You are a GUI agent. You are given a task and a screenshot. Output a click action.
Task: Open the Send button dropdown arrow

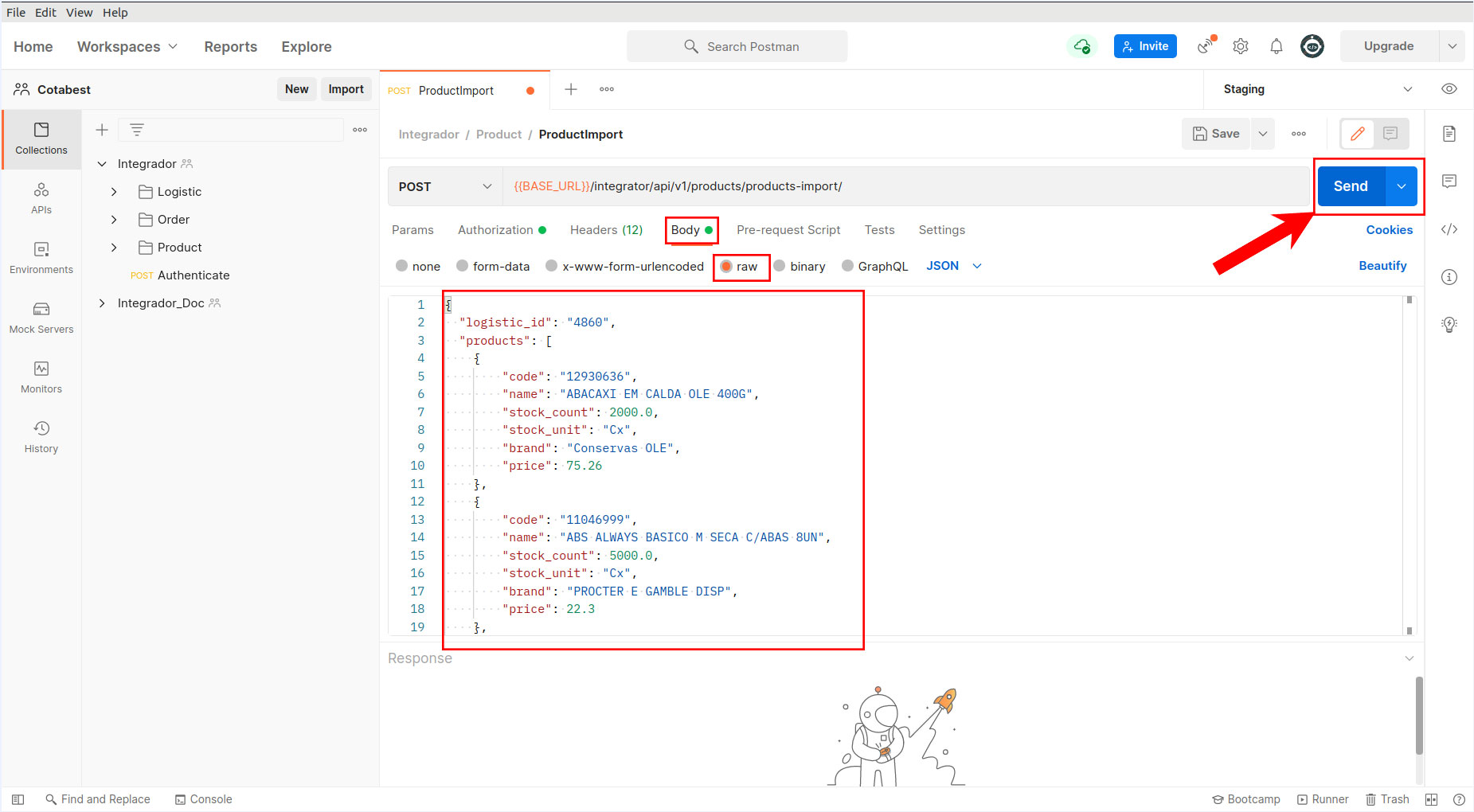coord(1402,186)
